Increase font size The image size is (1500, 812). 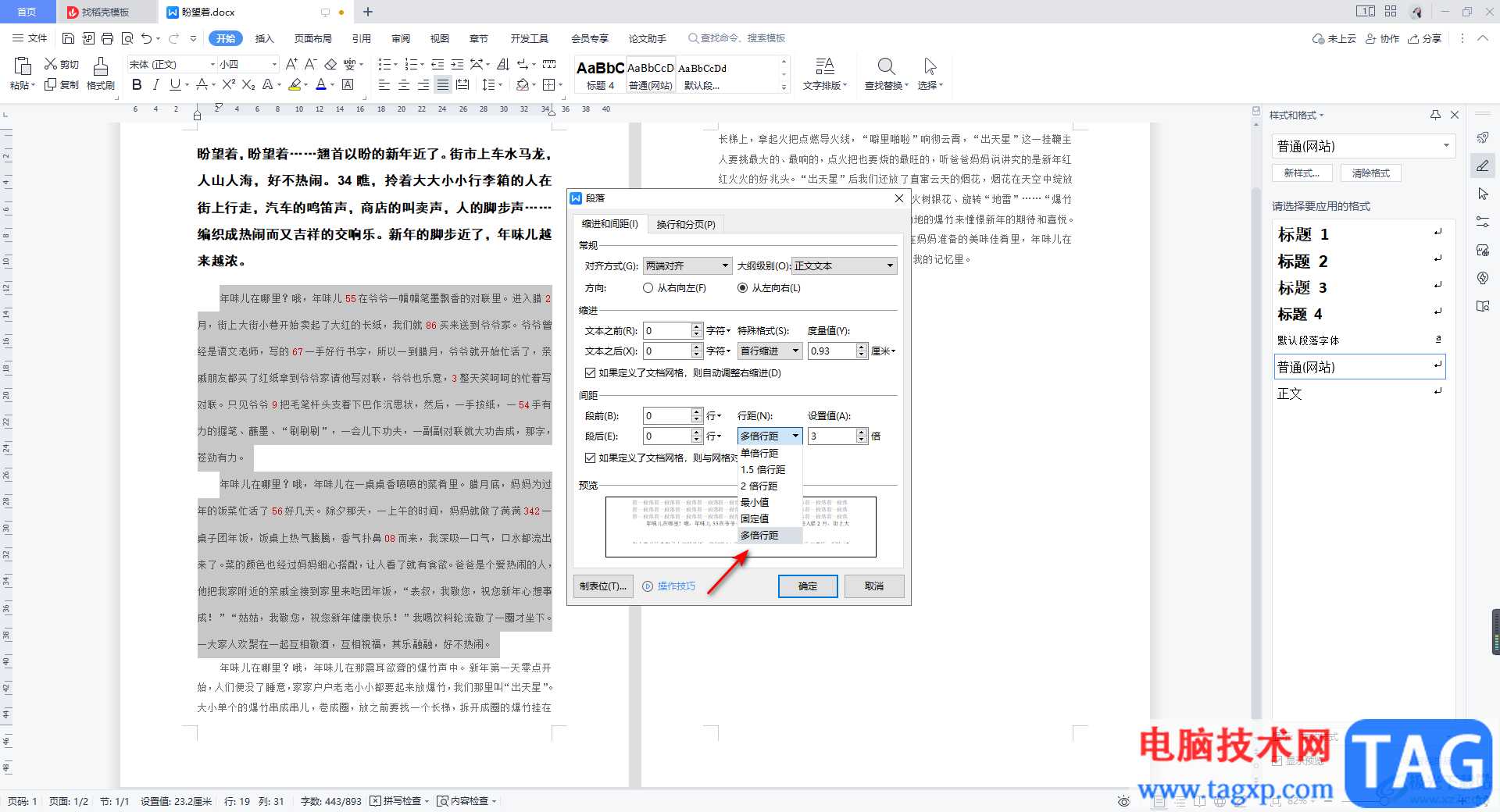pyautogui.click(x=291, y=64)
